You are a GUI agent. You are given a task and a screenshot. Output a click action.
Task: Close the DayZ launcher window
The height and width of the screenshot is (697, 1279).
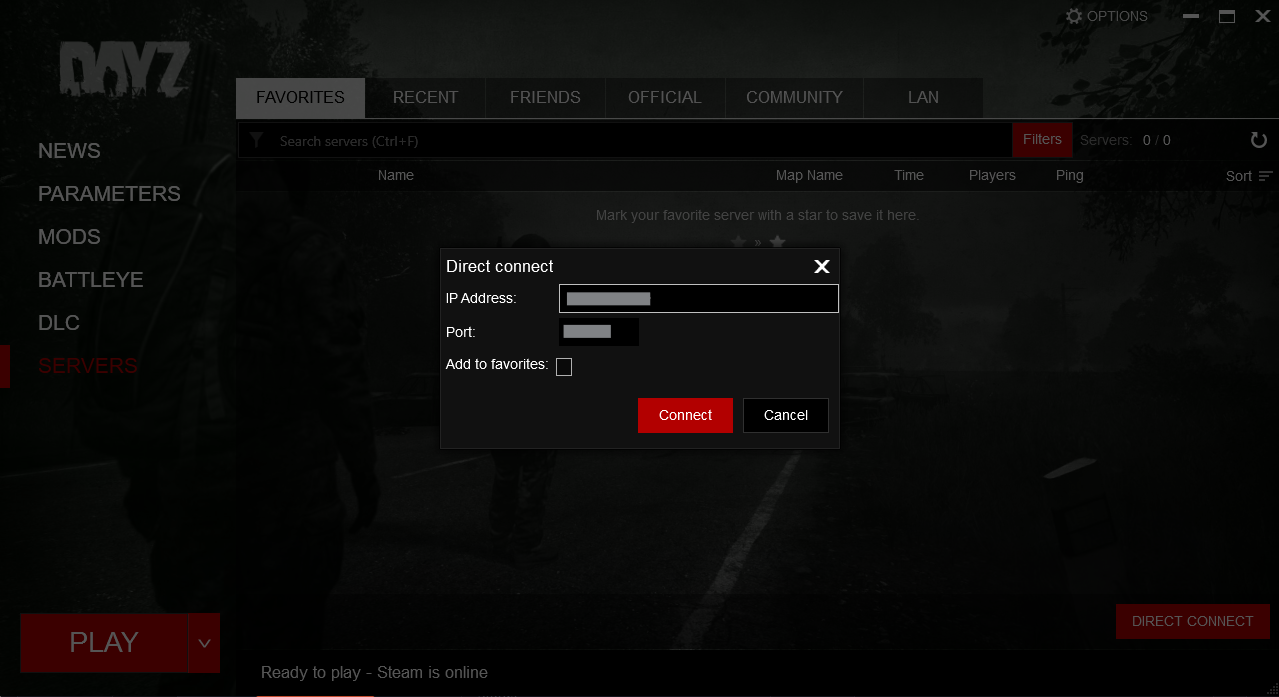[x=1263, y=16]
